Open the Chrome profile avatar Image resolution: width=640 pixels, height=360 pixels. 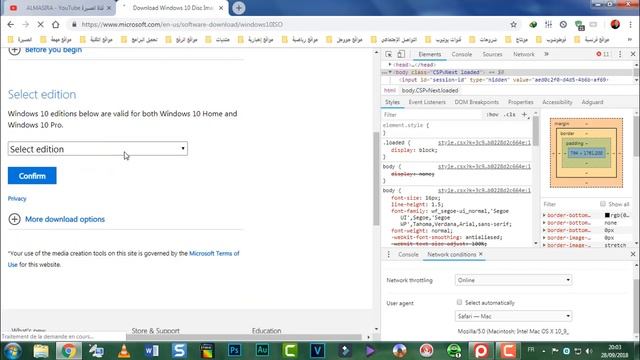pos(615,24)
